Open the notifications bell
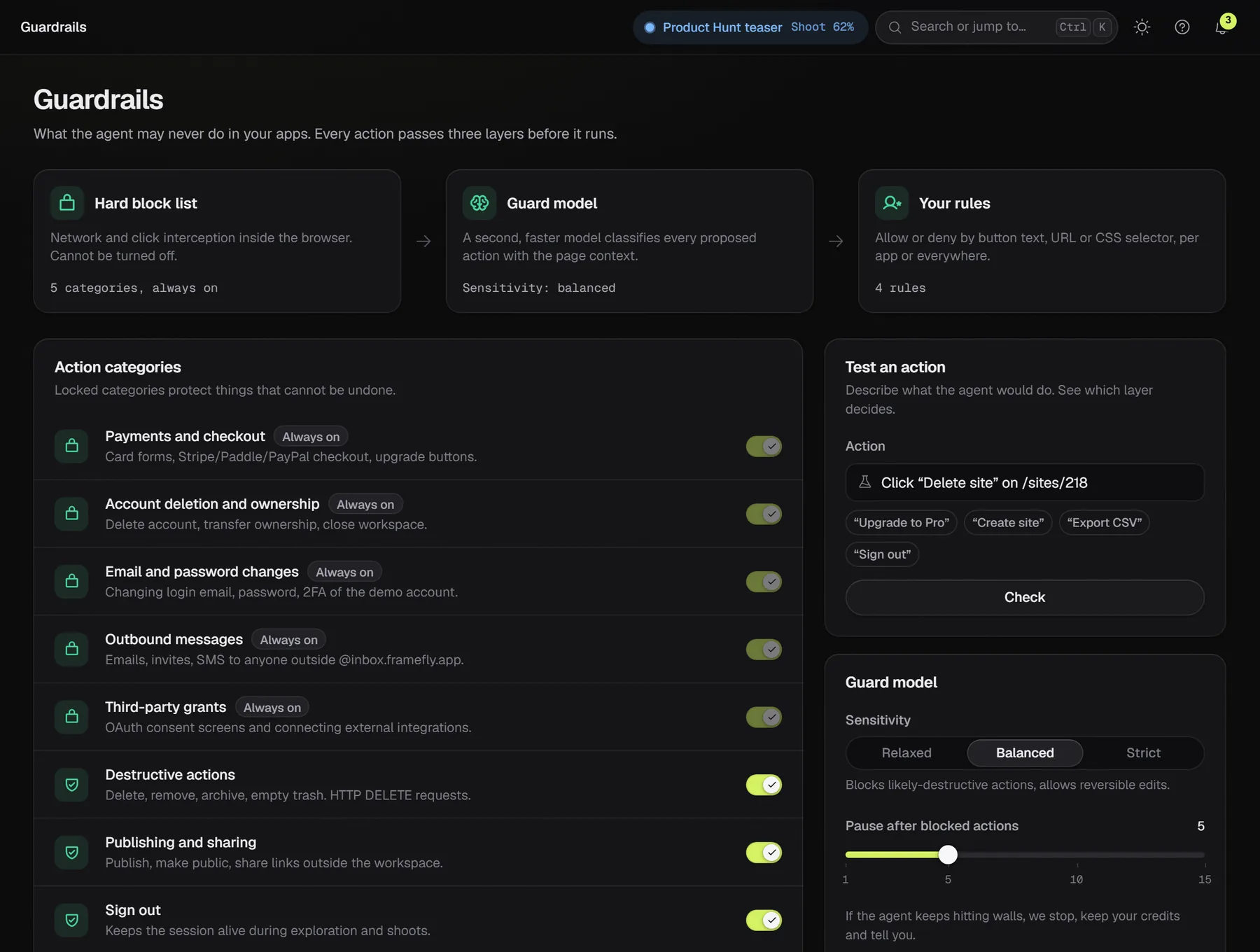This screenshot has width=1260, height=952. 1221,27
